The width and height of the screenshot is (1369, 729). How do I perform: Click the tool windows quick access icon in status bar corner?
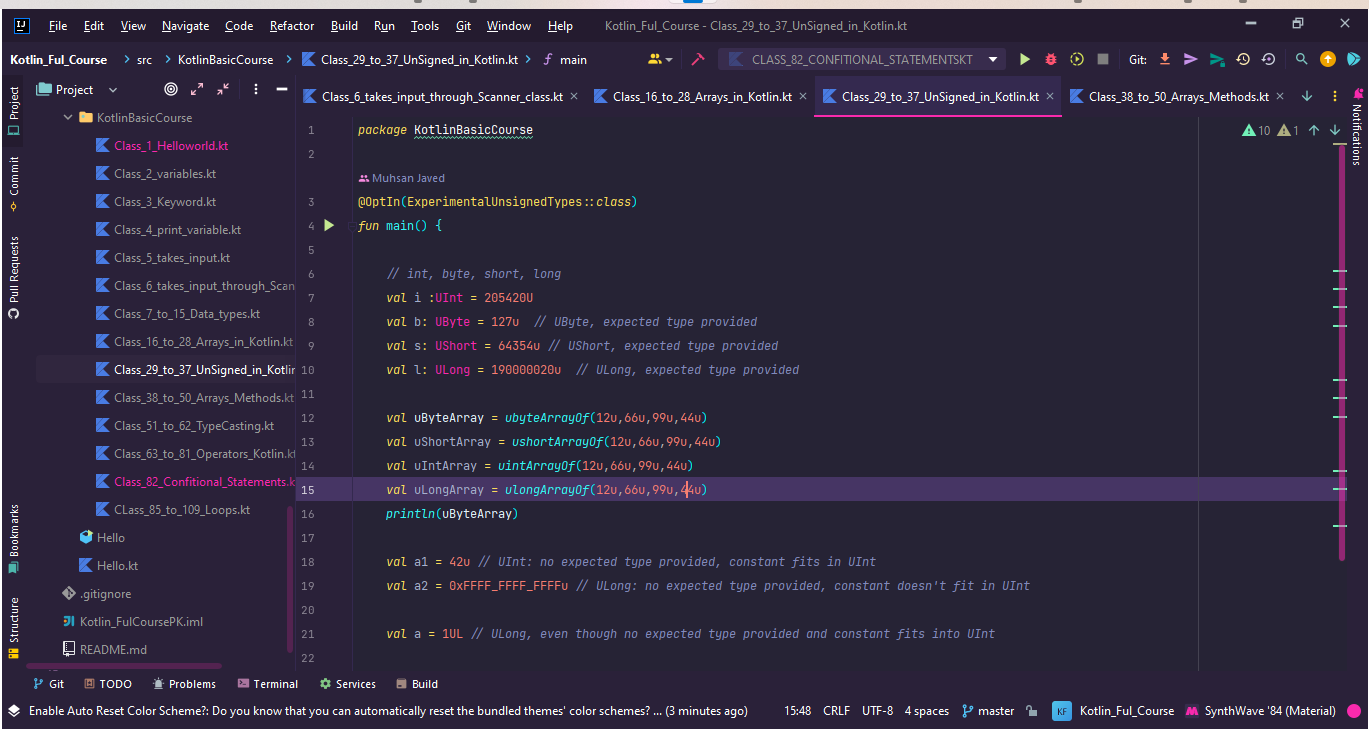coord(13,711)
